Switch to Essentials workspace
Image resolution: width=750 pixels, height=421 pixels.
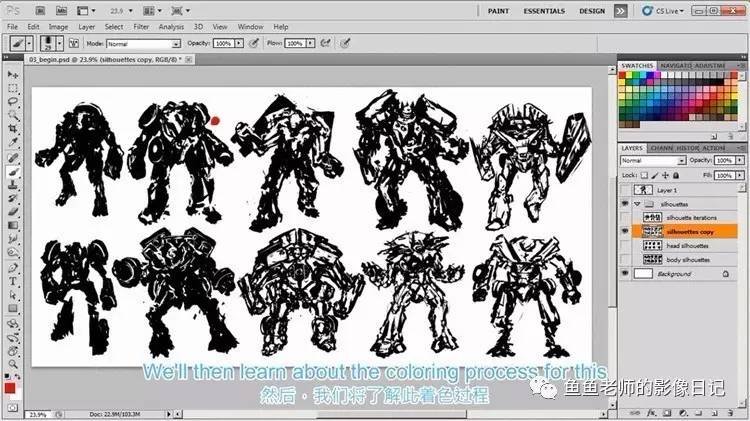click(x=544, y=11)
